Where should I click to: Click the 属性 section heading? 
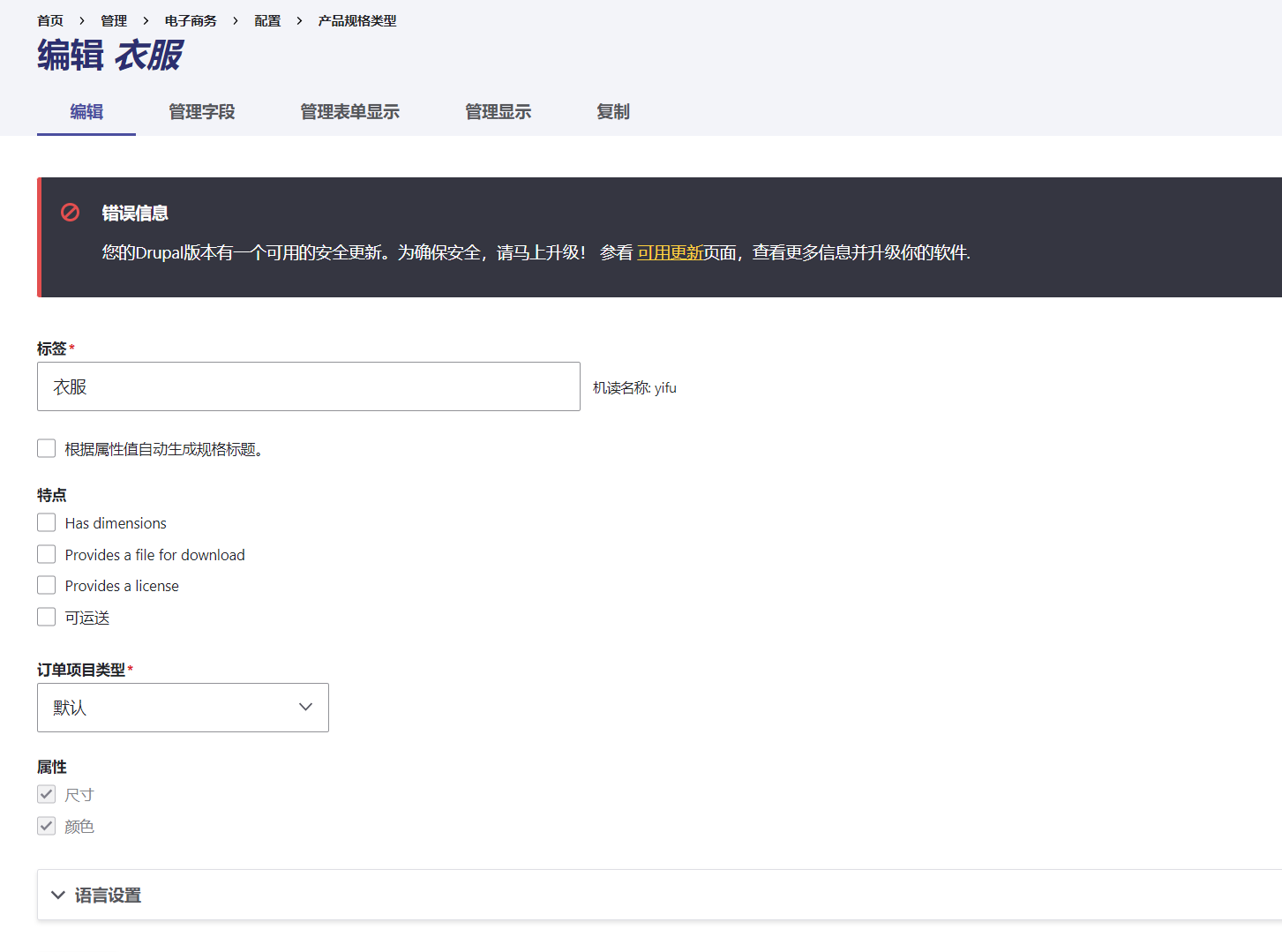click(x=52, y=767)
